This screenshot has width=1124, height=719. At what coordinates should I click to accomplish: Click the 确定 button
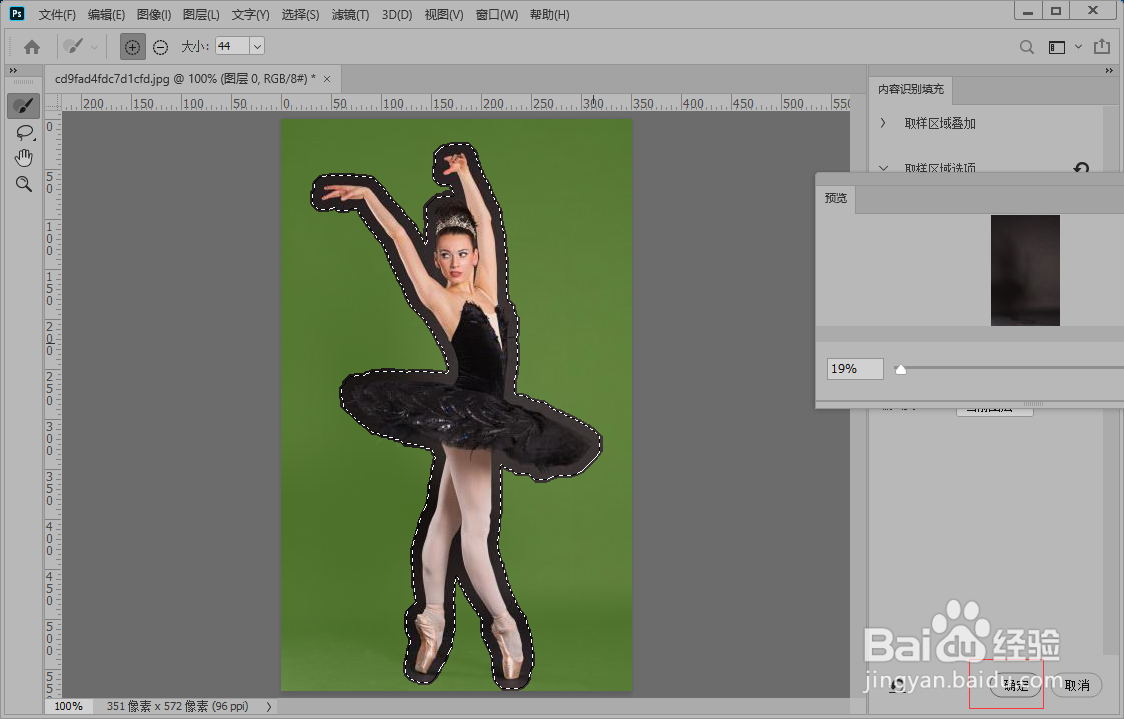tap(1015, 685)
